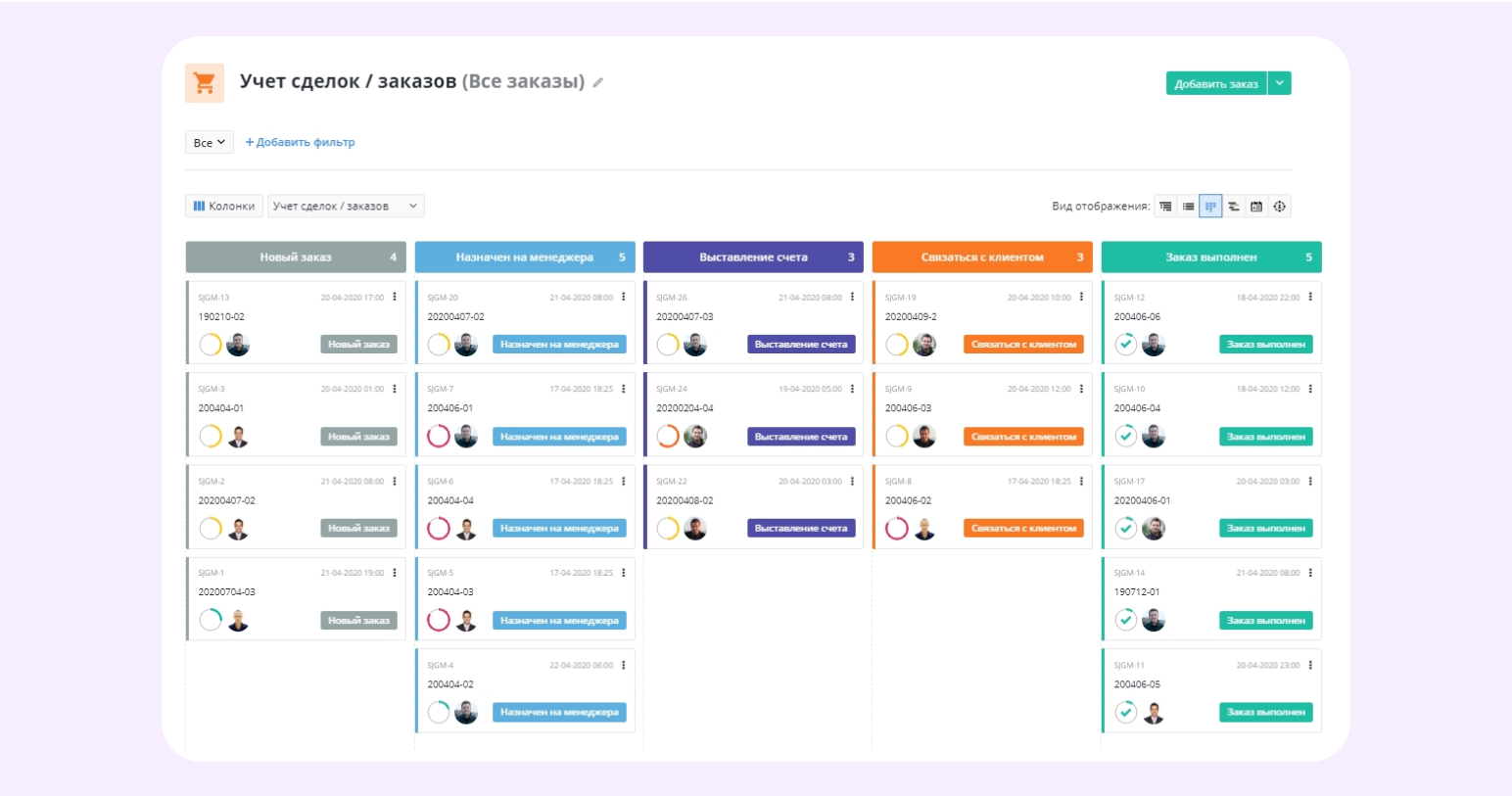Screen dimensions: 1512x796
Task: Click the 'Добавить фильтр' link
Action: (x=300, y=143)
